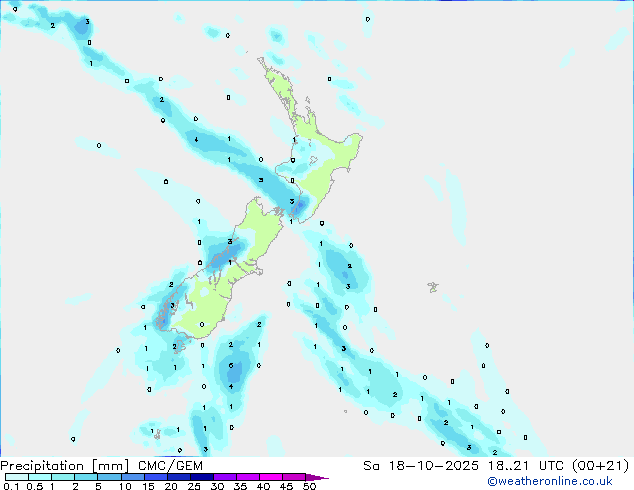Select the 30–35 mm purple legend swatch
This screenshot has width=634, height=490.
pyautogui.click(x=225, y=477)
